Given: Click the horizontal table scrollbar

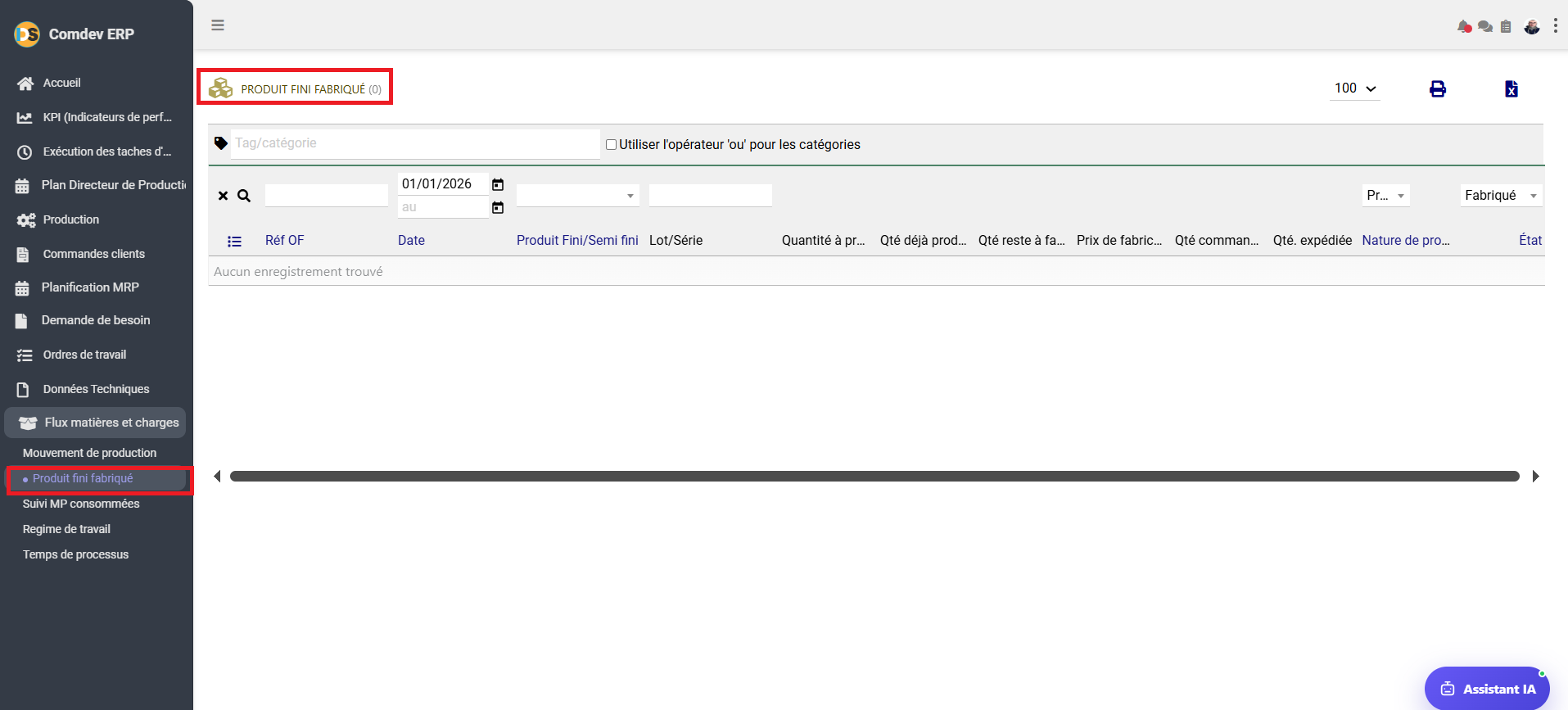Looking at the screenshot, I should [x=874, y=477].
